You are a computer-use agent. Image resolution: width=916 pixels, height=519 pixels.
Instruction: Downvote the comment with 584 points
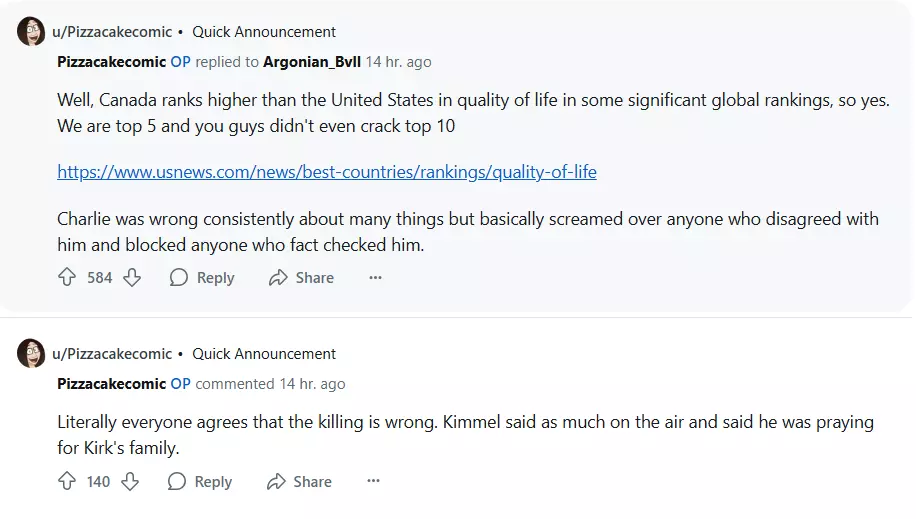pyautogui.click(x=132, y=278)
